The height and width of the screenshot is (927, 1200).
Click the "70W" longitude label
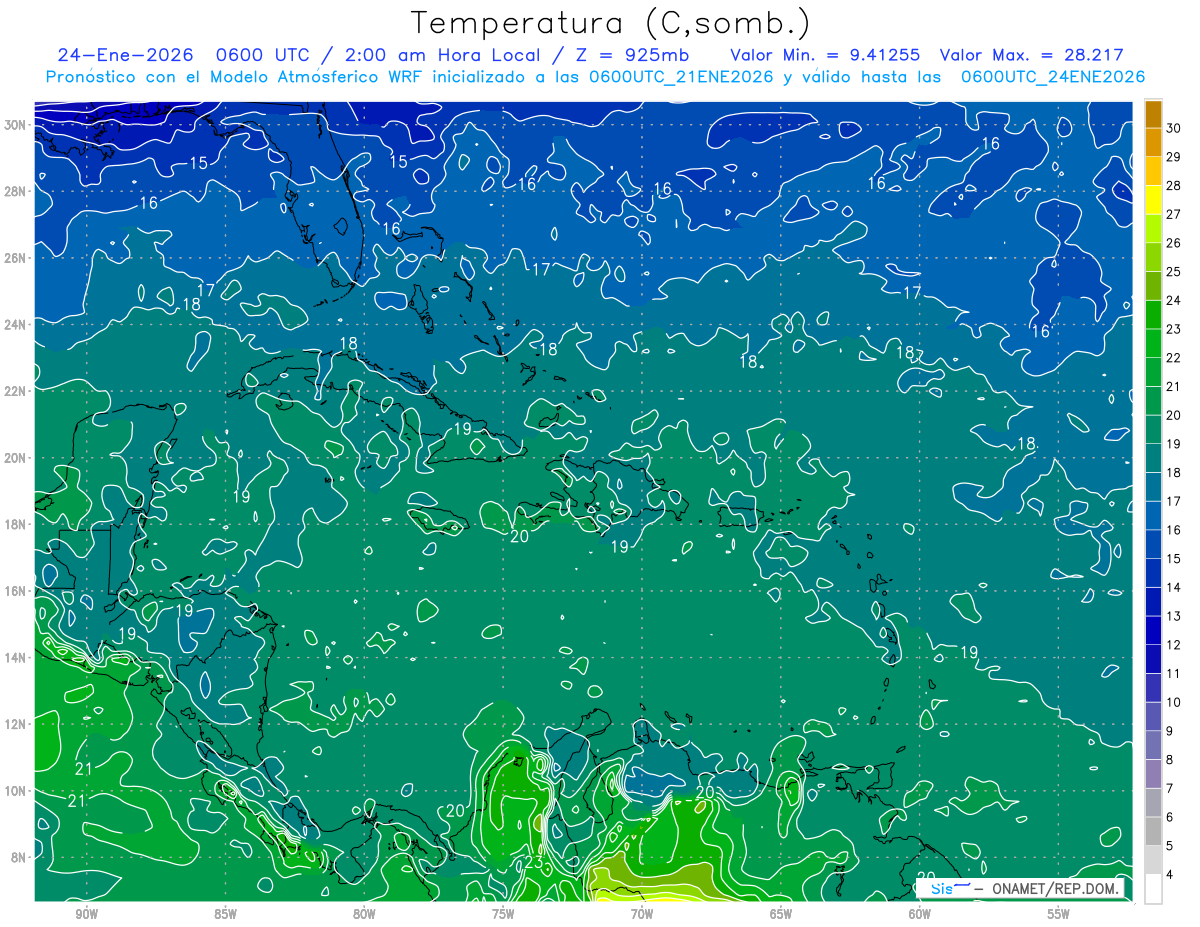click(x=642, y=914)
